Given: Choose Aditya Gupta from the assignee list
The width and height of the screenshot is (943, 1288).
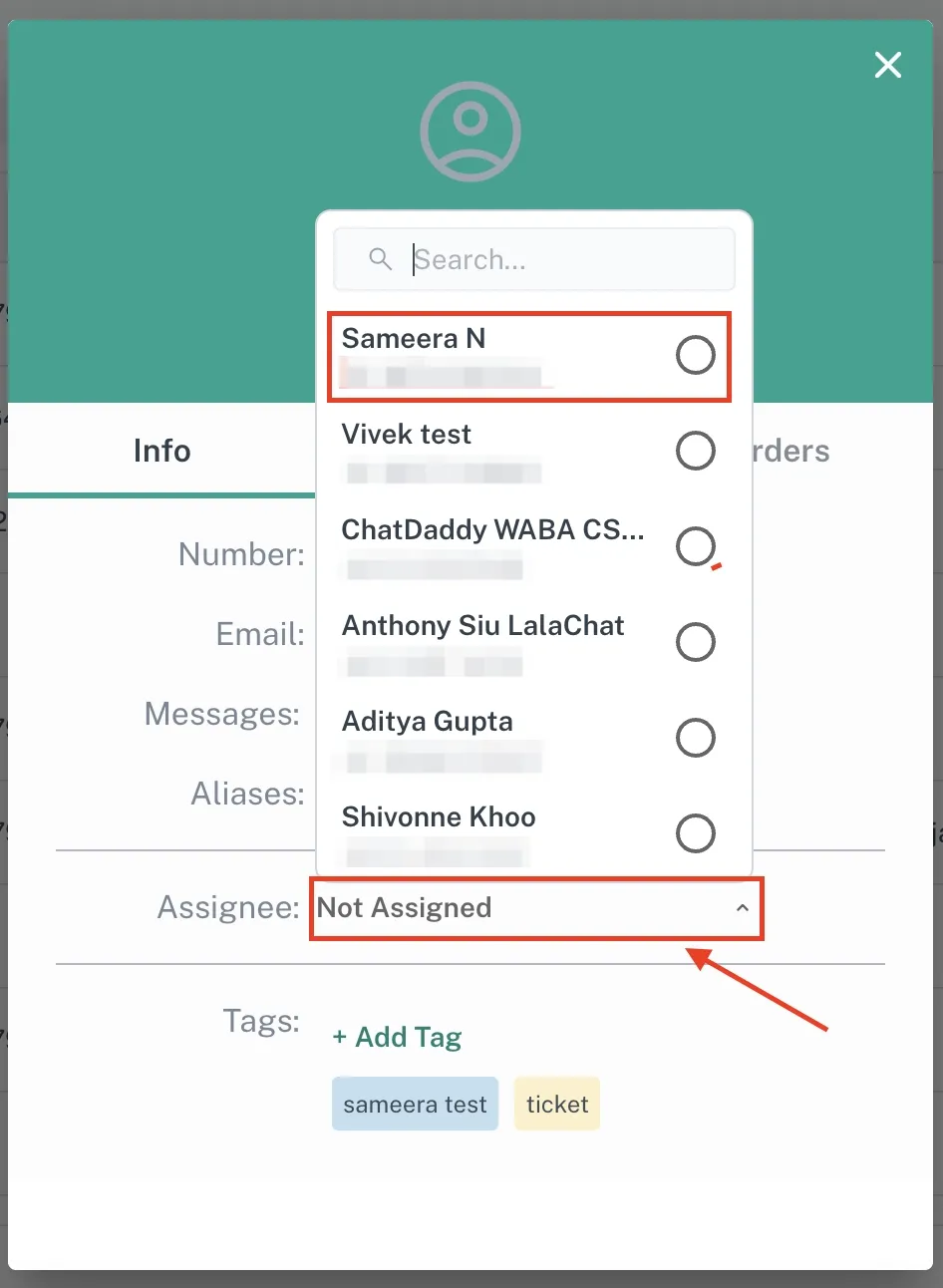Looking at the screenshot, I should 428,722.
